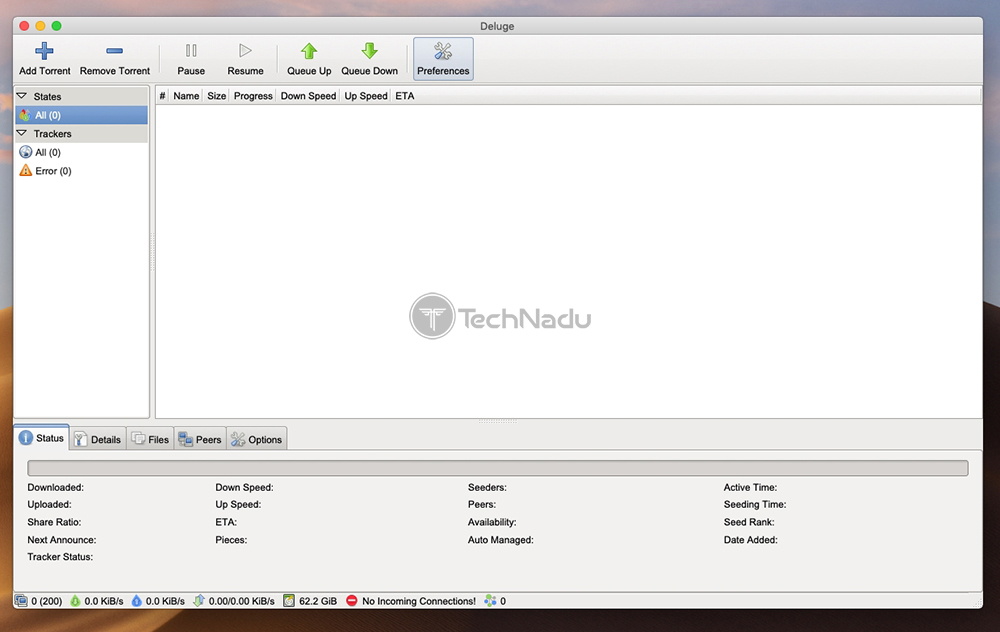
Task: Maximize the Deluge window with green button
Action: pos(56,26)
